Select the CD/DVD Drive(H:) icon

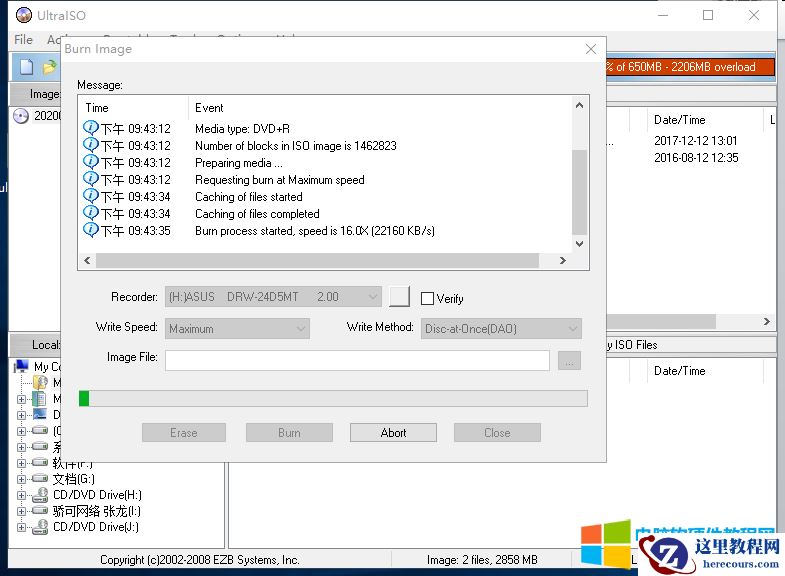pos(40,495)
